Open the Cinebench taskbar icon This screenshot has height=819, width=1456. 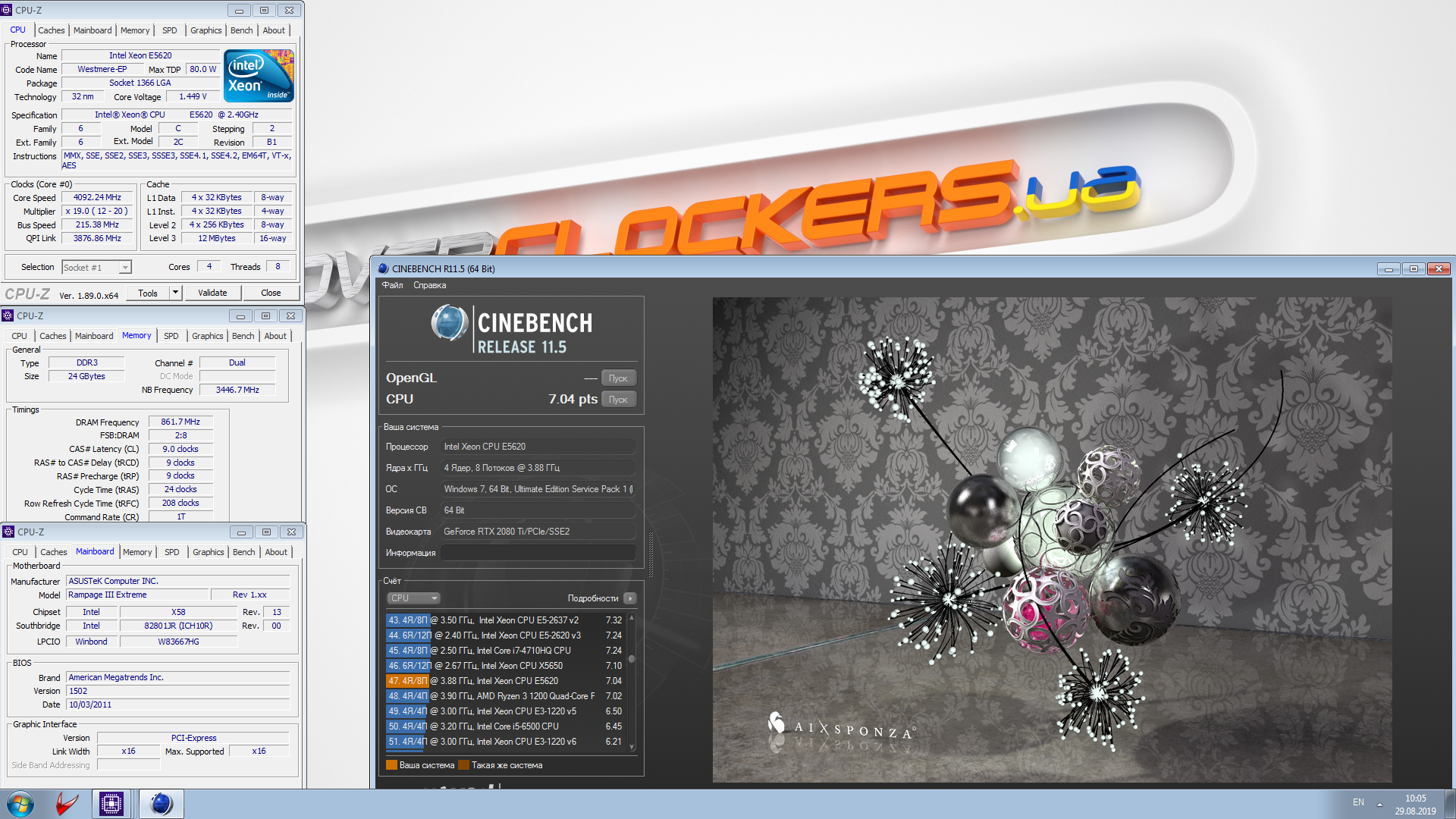click(x=161, y=804)
